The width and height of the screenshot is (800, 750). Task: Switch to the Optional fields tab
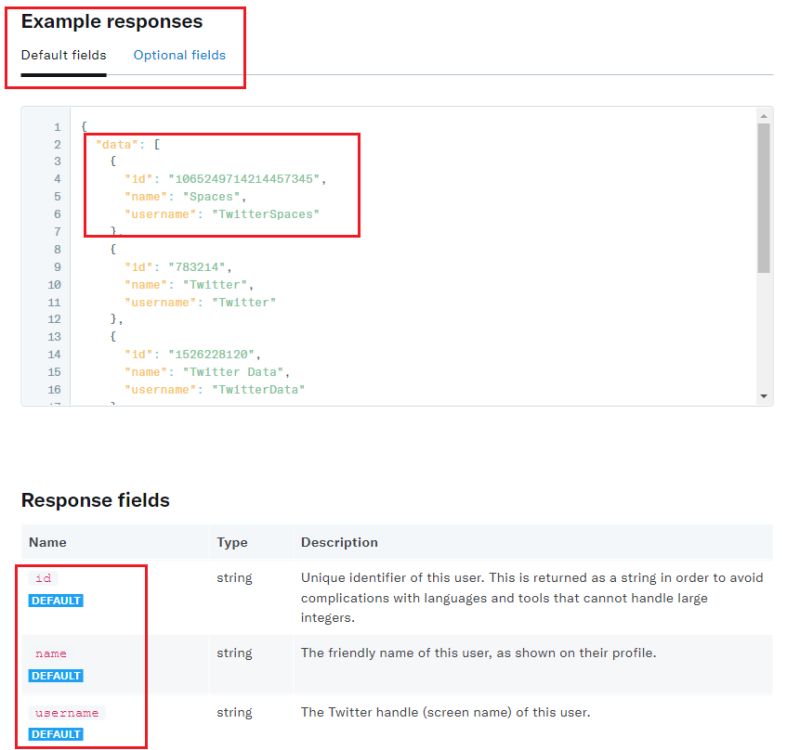point(179,55)
